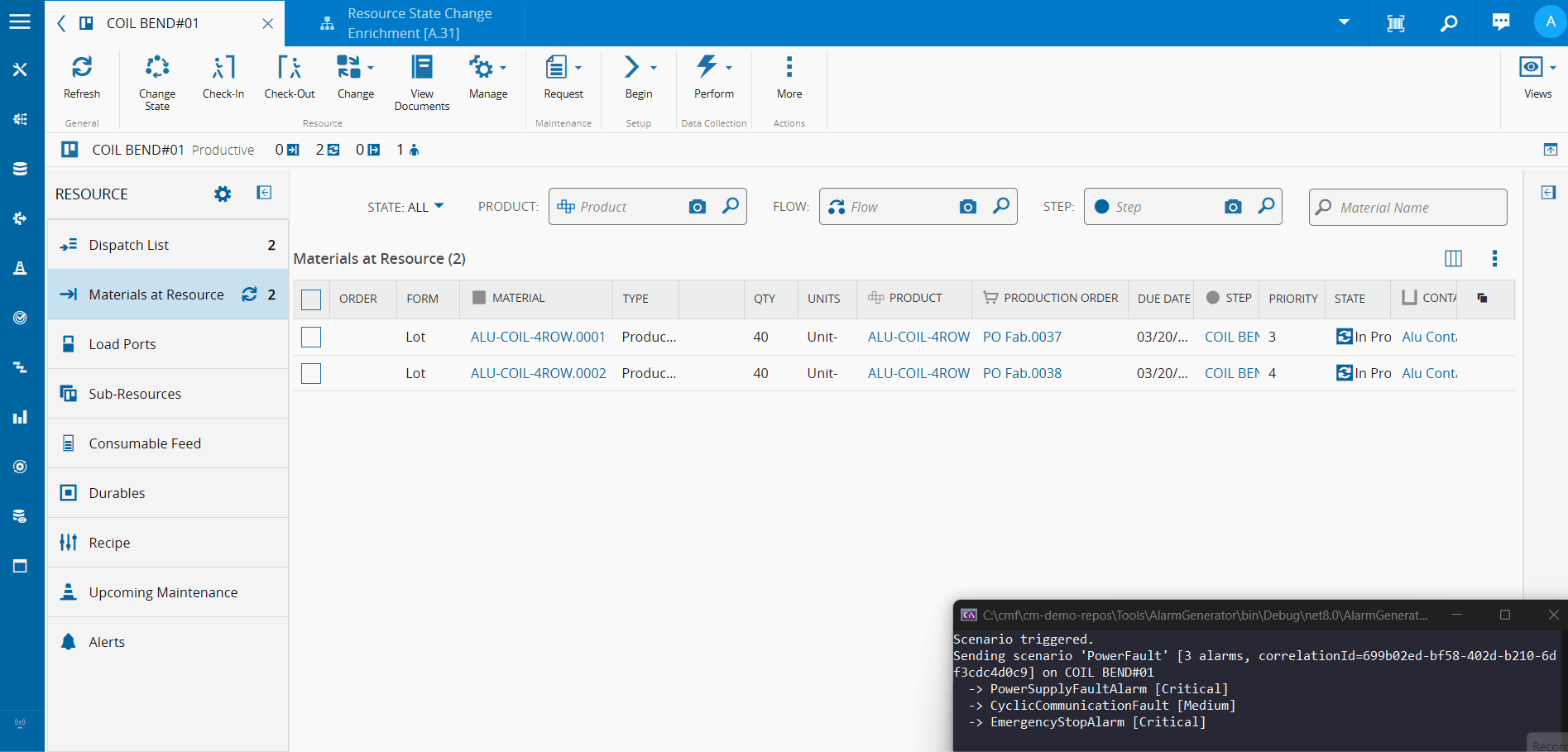Check the row for lot ALU-COIL-4ROW.0001
1568x752 pixels.
click(310, 337)
